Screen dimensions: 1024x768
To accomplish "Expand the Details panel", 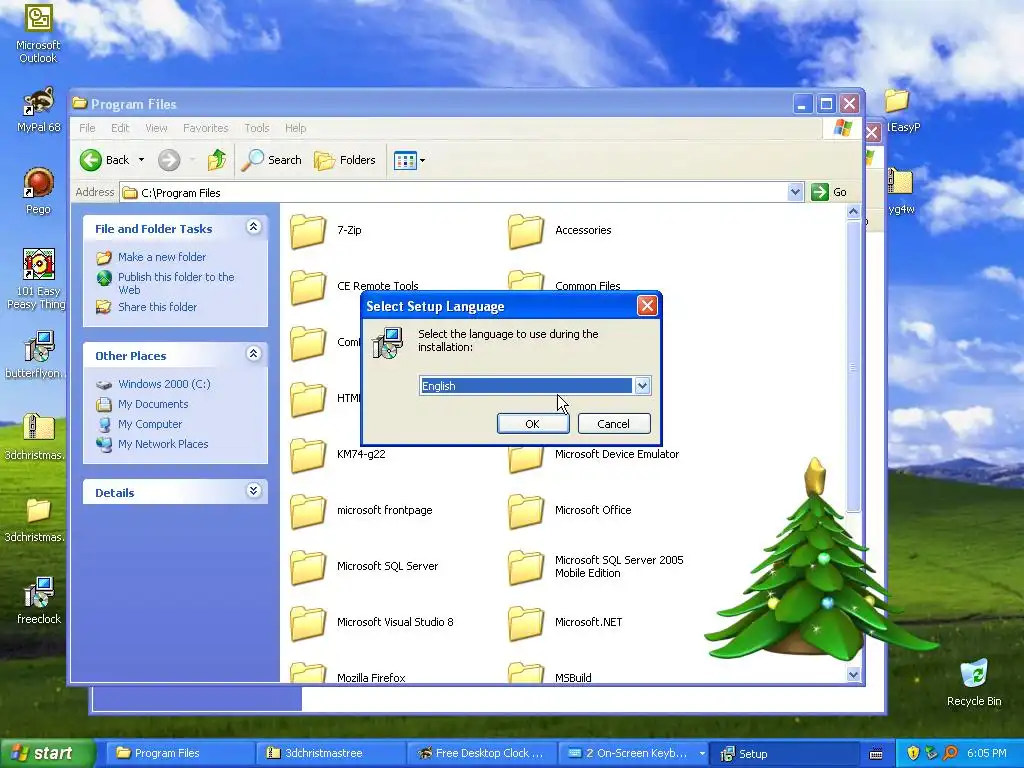I will pyautogui.click(x=253, y=491).
